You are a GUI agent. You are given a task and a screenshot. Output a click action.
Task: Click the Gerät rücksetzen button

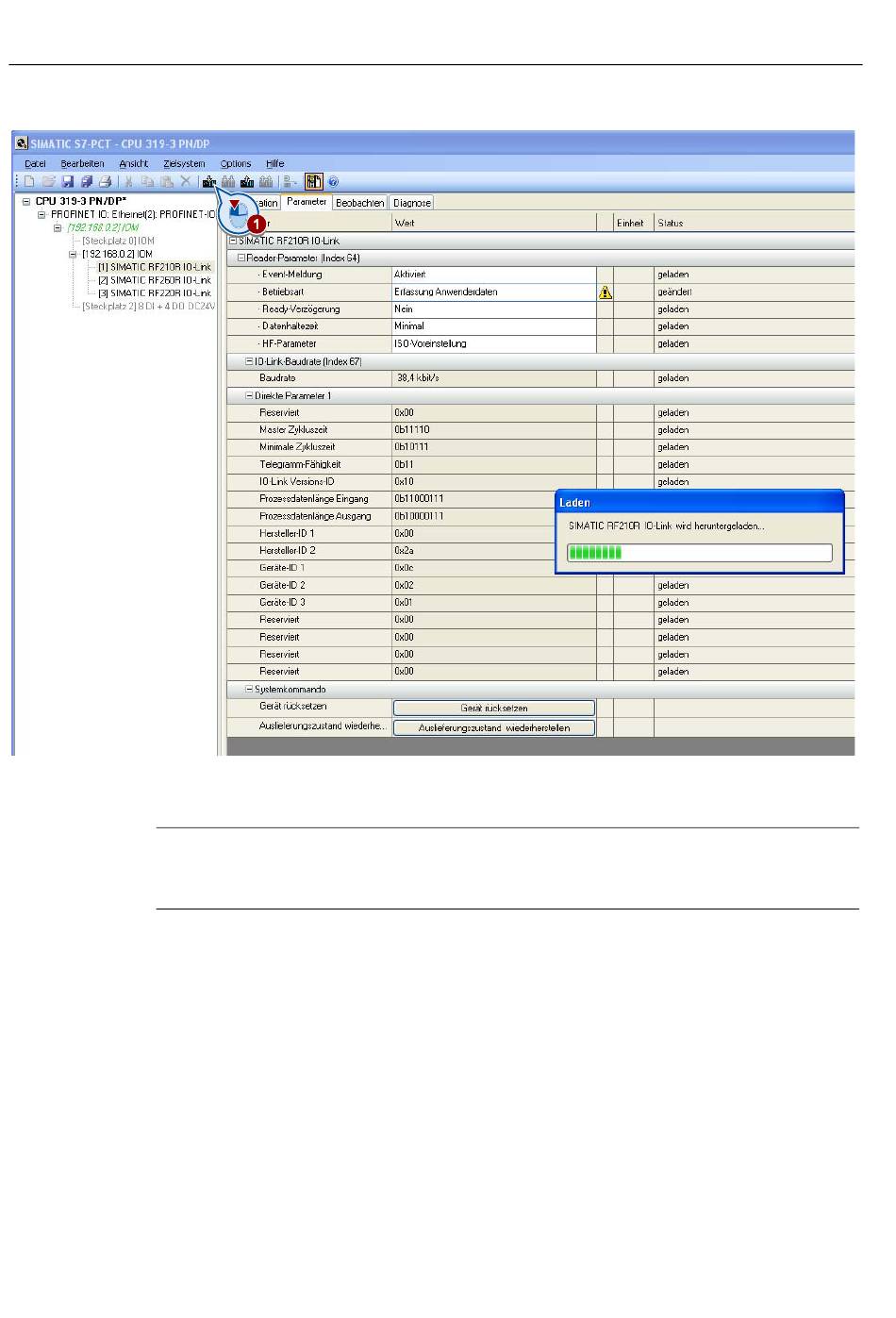[x=494, y=708]
